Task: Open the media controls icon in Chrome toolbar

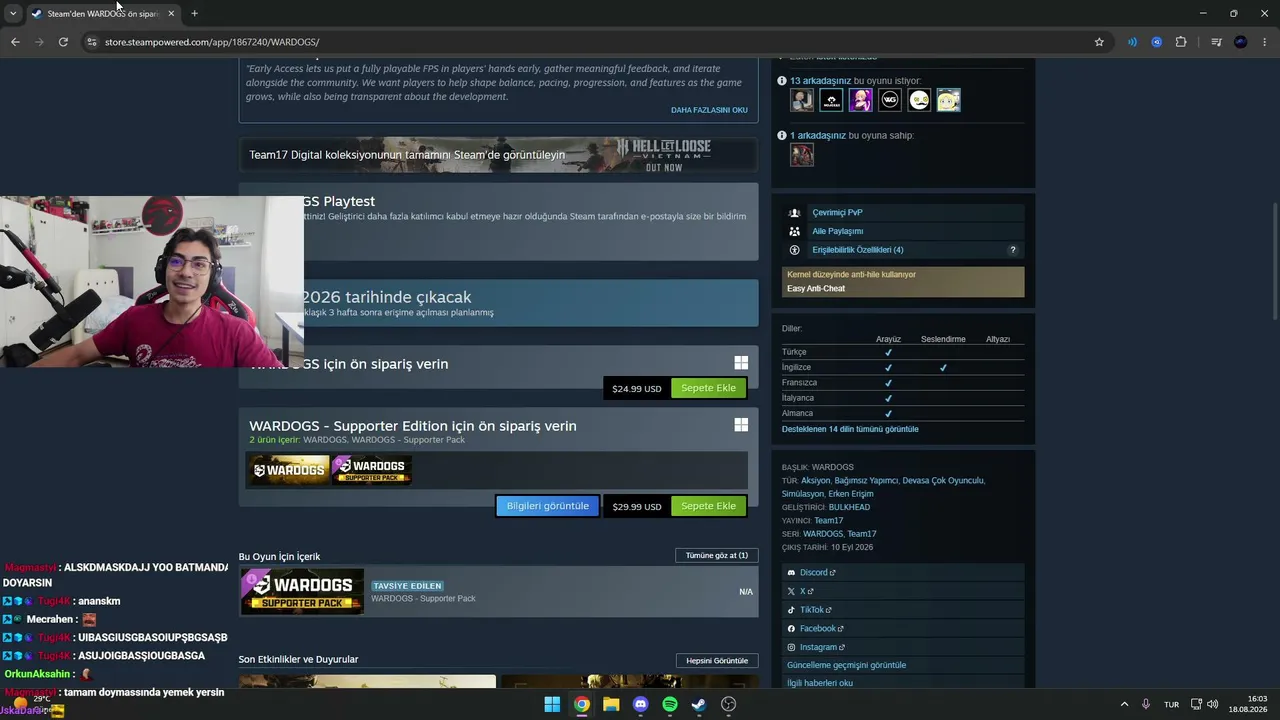Action: (x=1216, y=42)
